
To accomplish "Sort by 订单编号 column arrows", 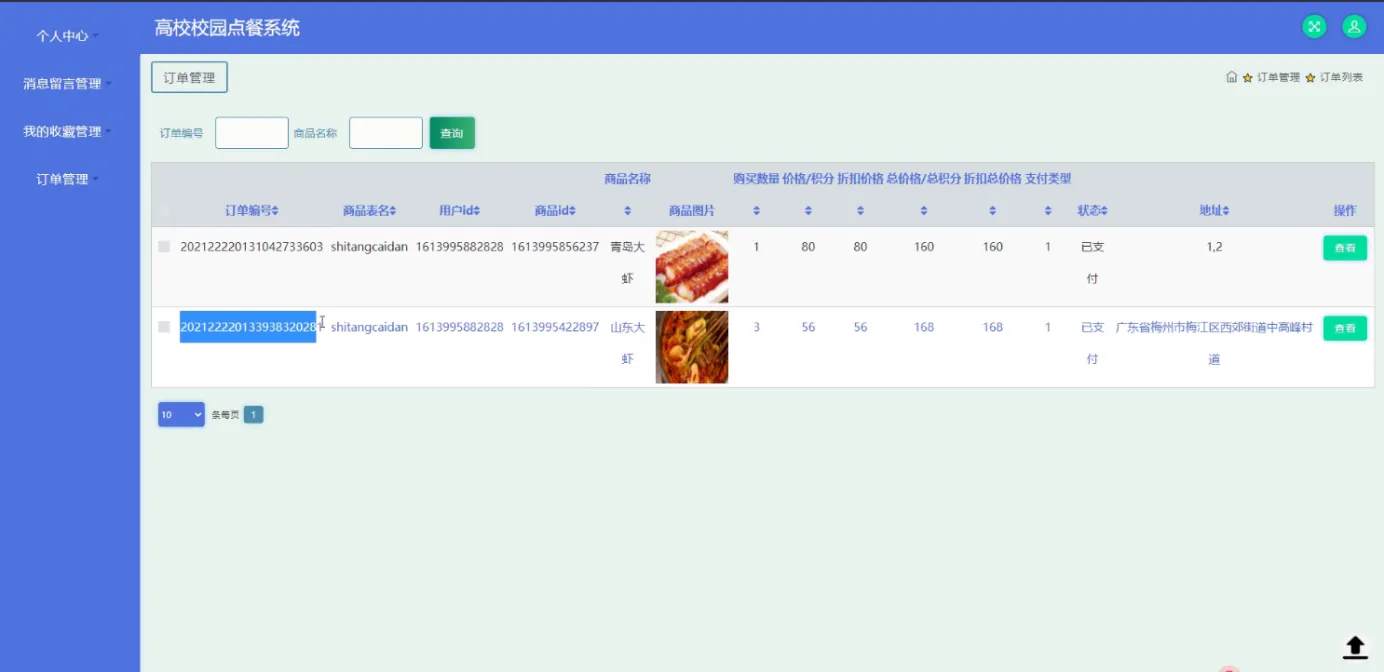I will click(x=275, y=211).
